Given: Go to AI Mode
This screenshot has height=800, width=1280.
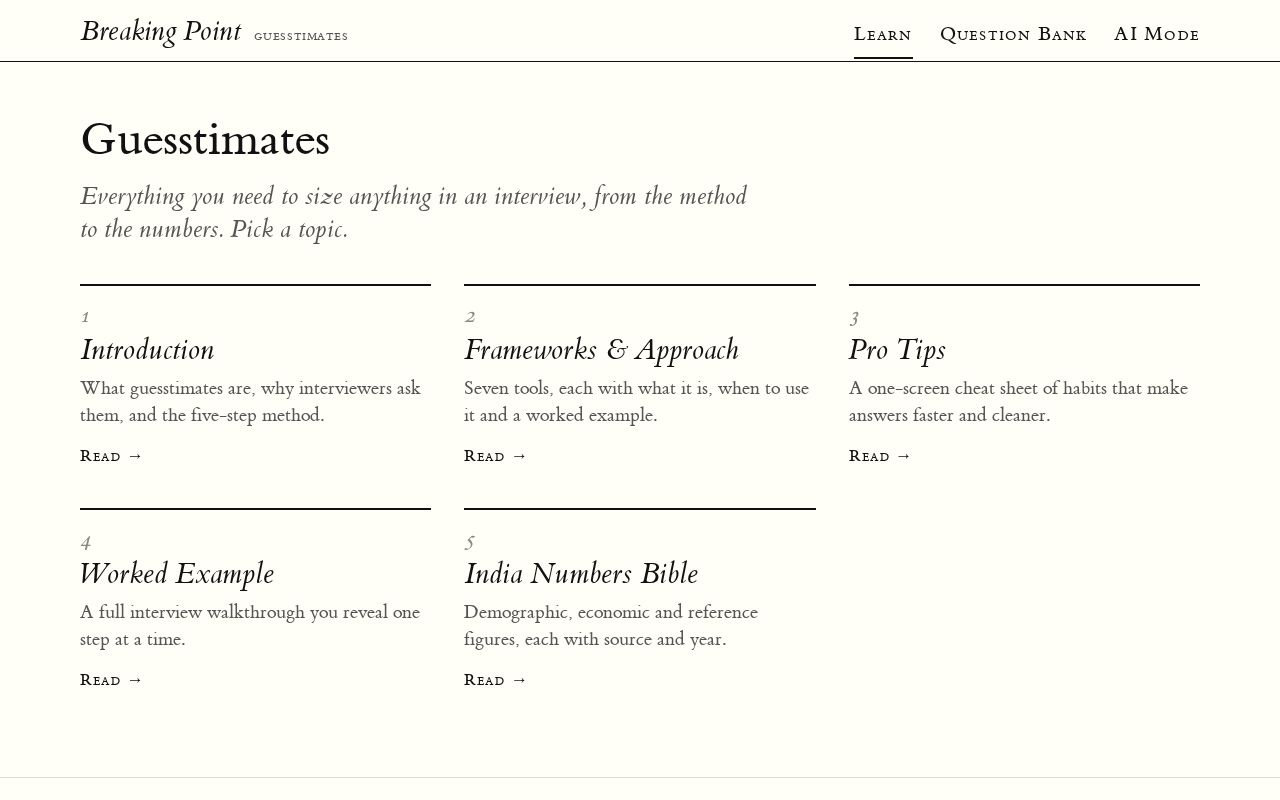Looking at the screenshot, I should [1157, 34].
